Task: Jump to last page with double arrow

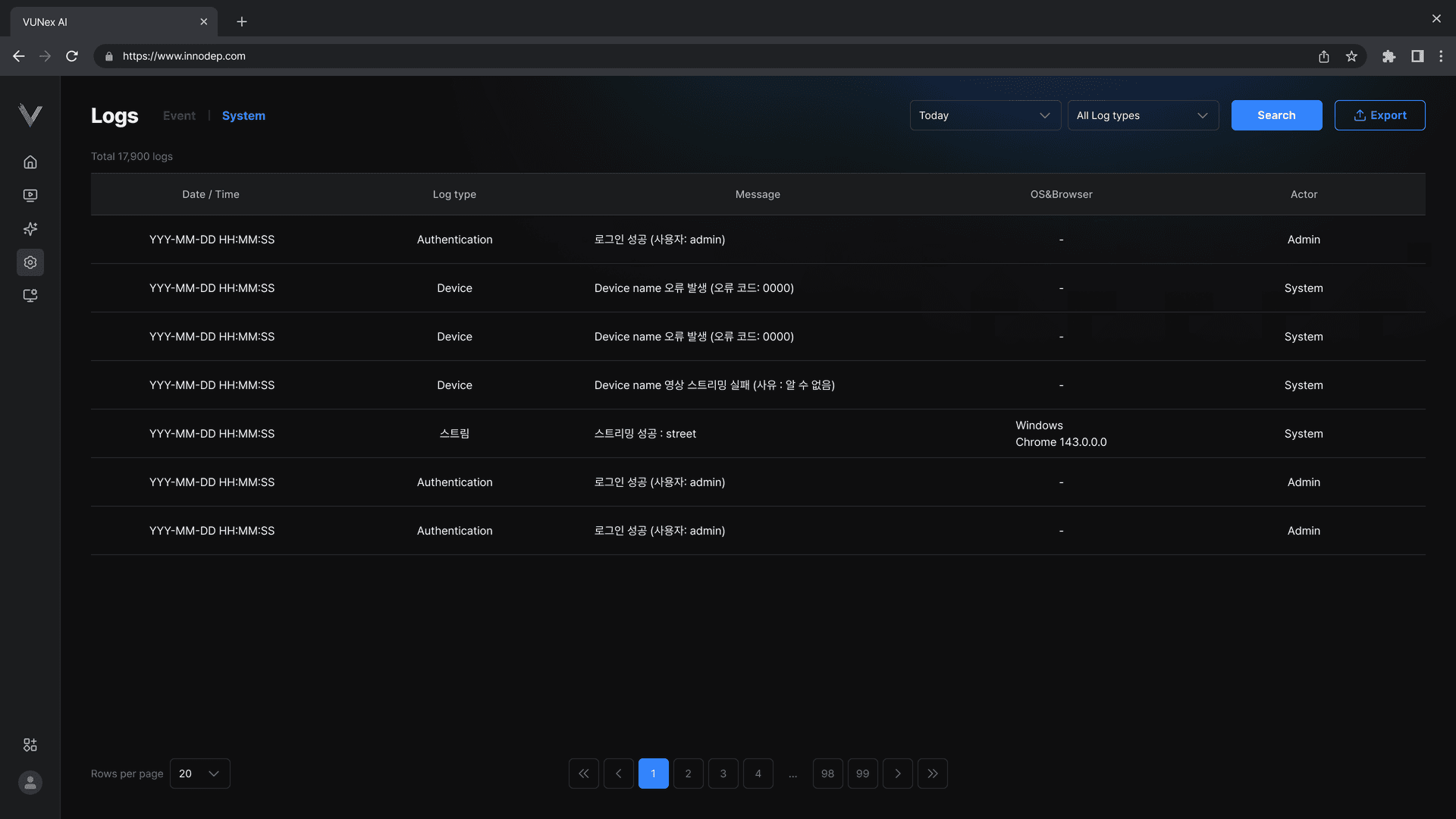Action: coord(932,773)
